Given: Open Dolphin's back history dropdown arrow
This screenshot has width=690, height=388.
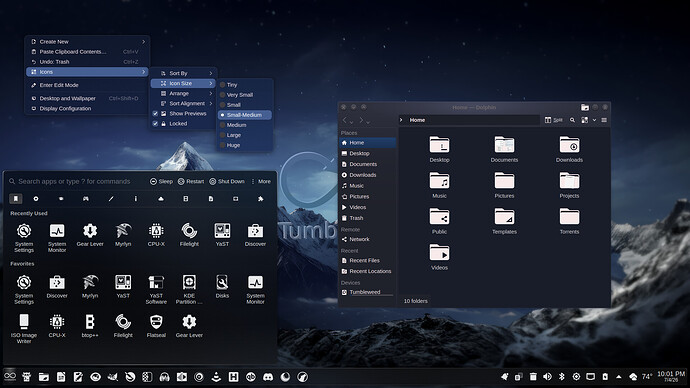Looking at the screenshot, I should [351, 121].
